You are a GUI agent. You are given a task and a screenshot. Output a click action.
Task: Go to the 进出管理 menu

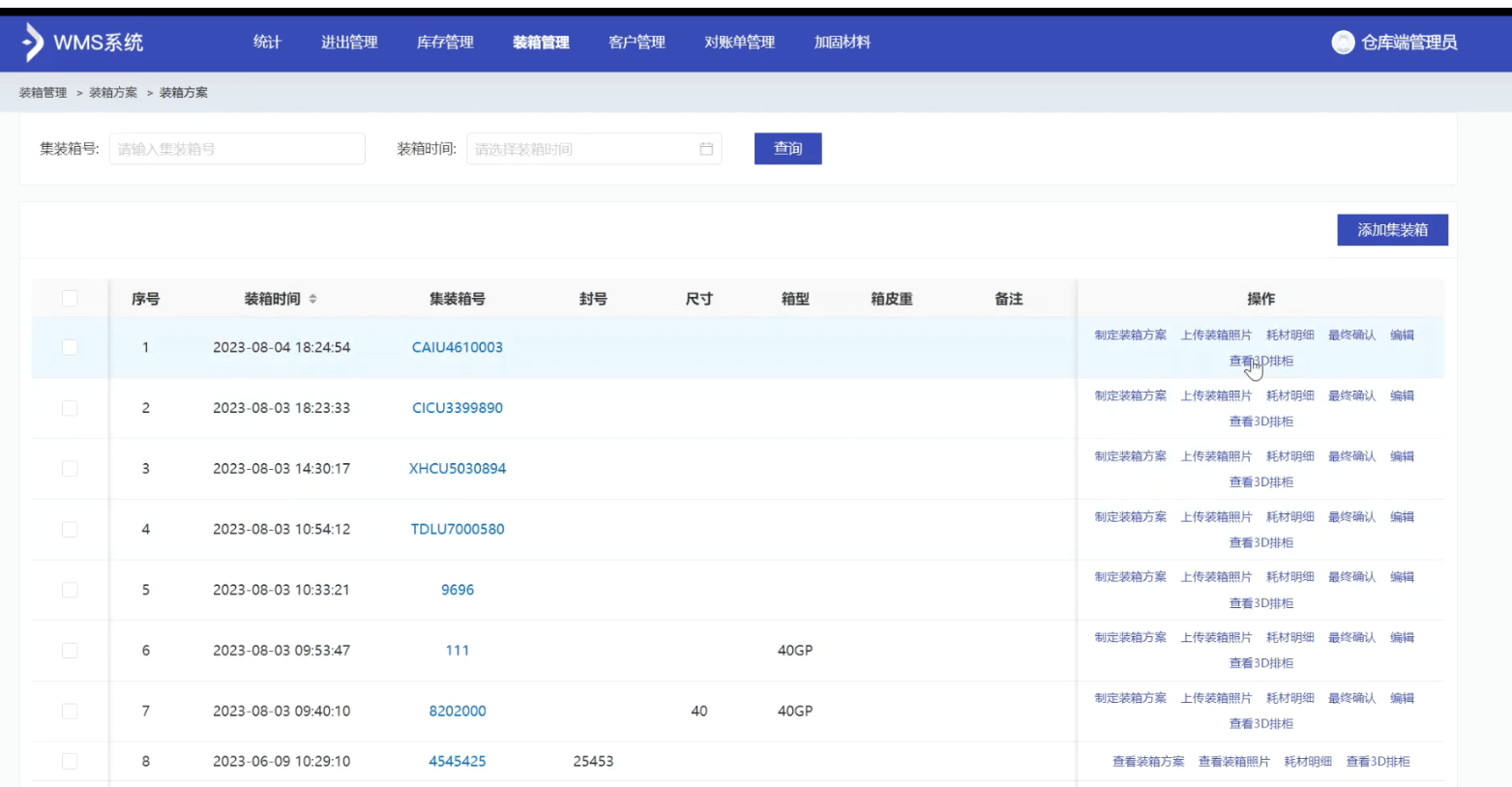(x=349, y=43)
